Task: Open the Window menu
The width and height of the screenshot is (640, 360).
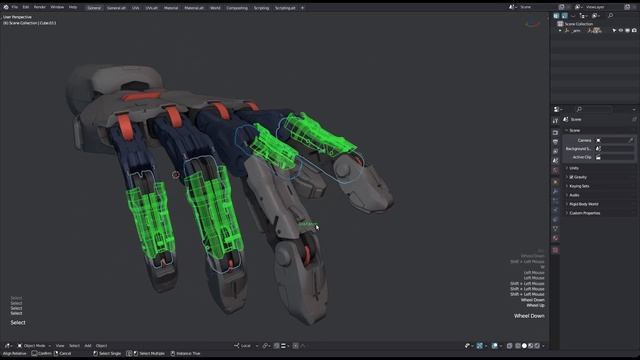Action: coord(57,7)
